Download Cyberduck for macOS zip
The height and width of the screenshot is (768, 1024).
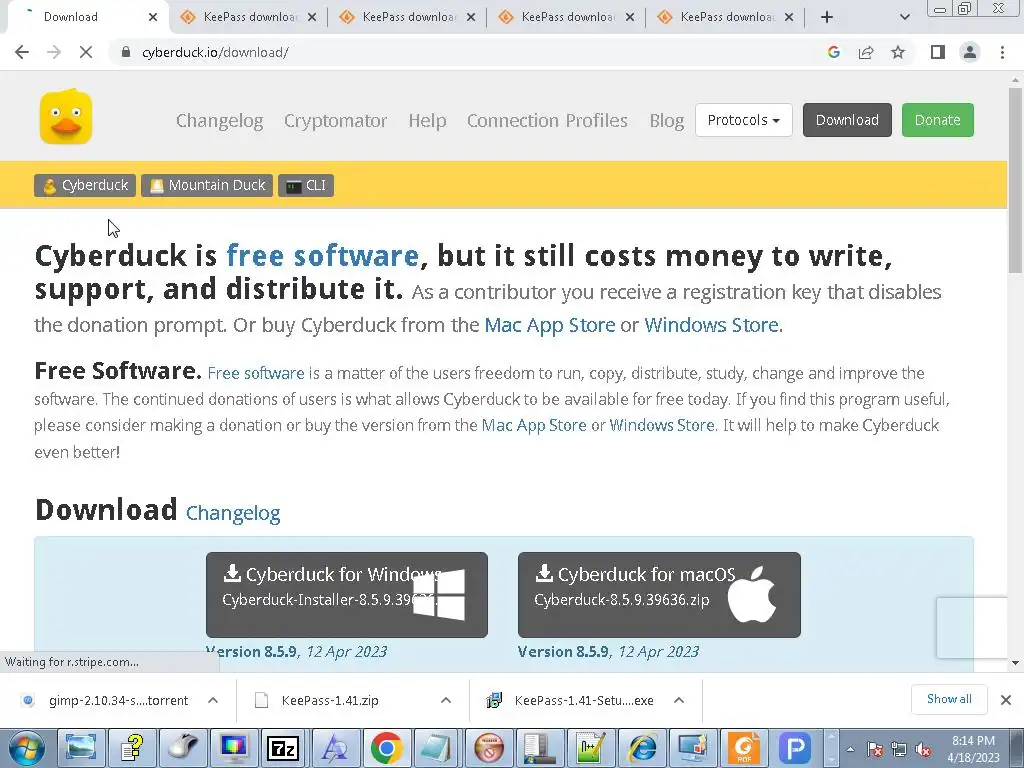[x=659, y=594]
